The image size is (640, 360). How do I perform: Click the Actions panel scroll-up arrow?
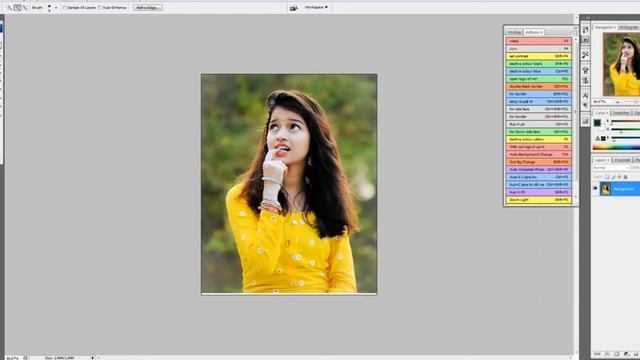click(x=576, y=40)
